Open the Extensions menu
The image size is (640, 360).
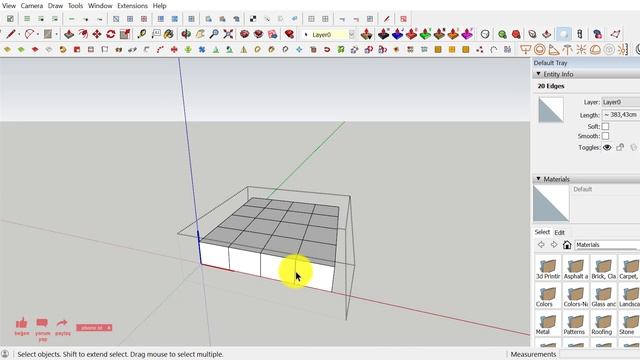pos(132,6)
